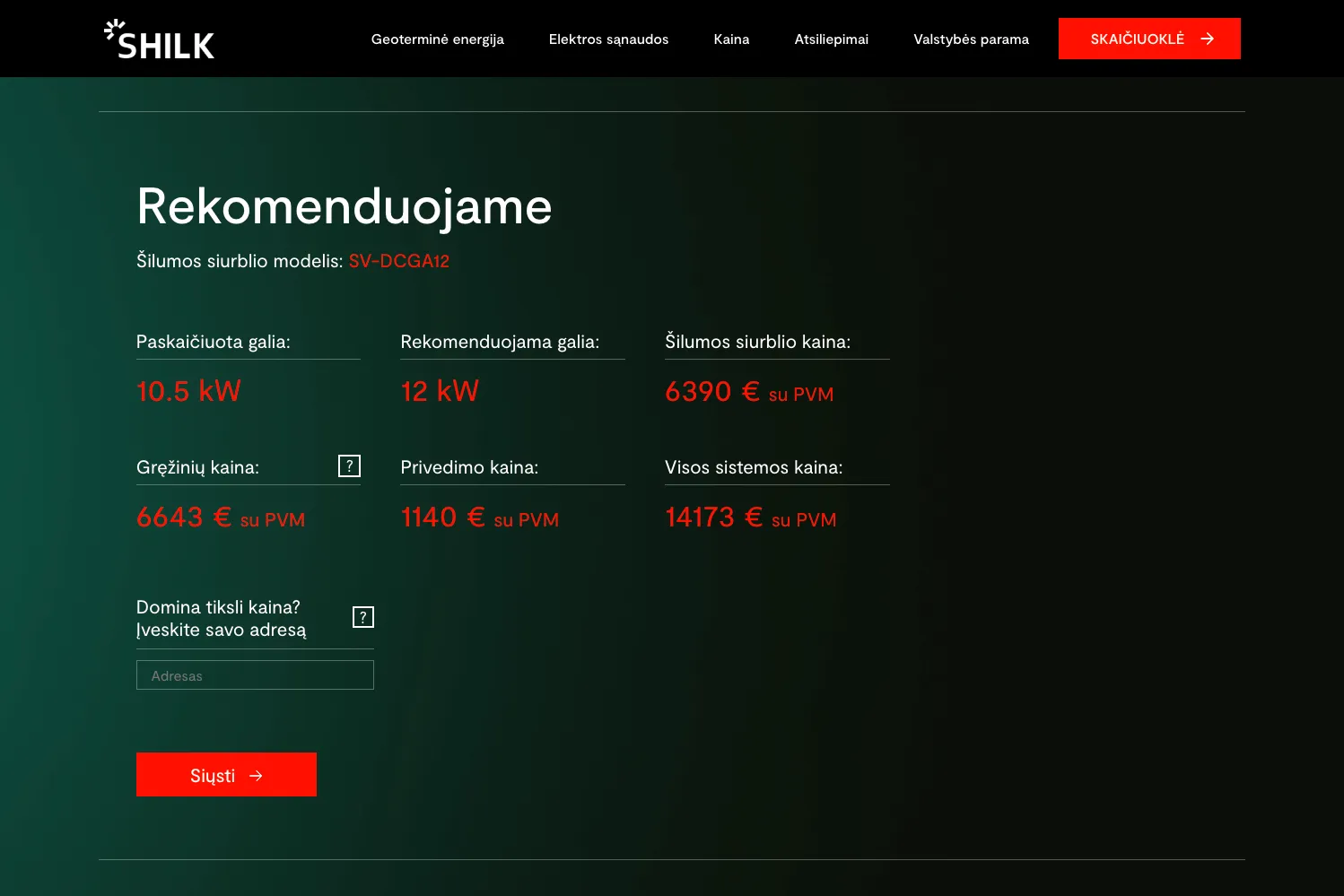Navigate to Valstybės parama
This screenshot has height=896, width=1344.
971,39
